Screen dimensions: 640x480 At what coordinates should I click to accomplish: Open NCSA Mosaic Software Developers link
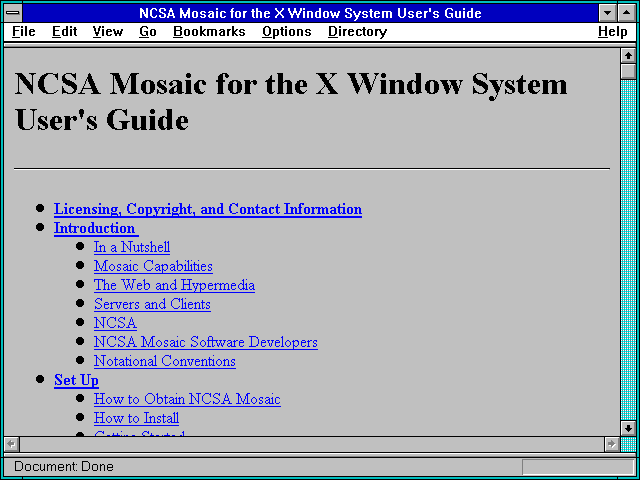point(206,342)
